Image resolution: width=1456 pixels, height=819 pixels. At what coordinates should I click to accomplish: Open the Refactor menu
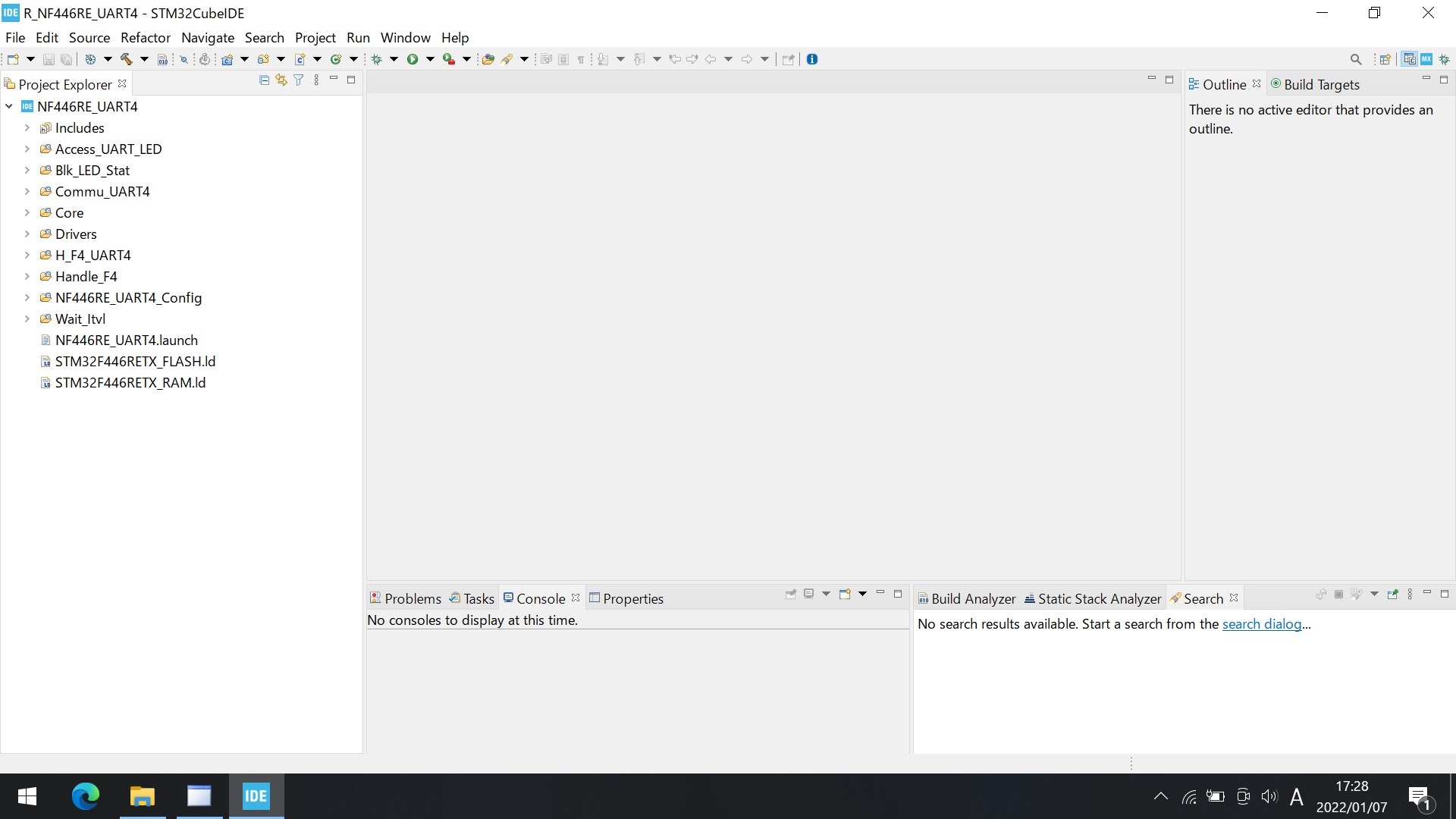[146, 37]
